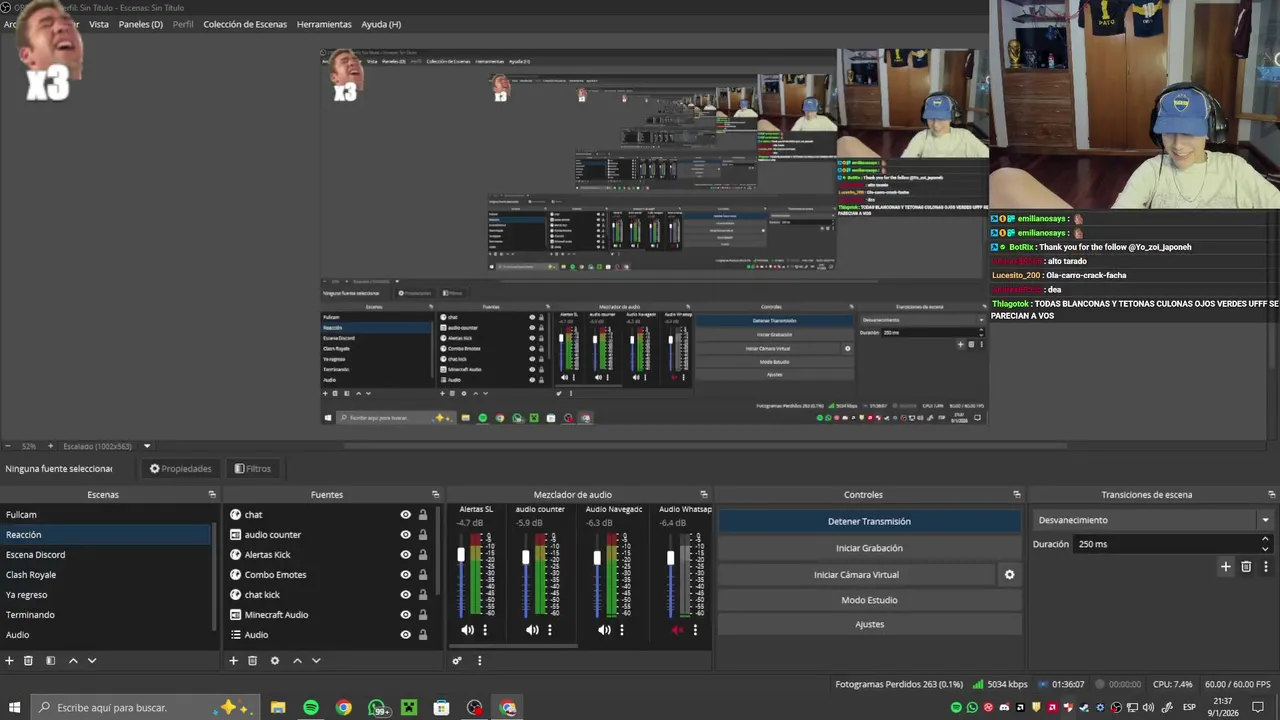Hide the chat kick source
This screenshot has height=720, width=1280.
(405, 595)
